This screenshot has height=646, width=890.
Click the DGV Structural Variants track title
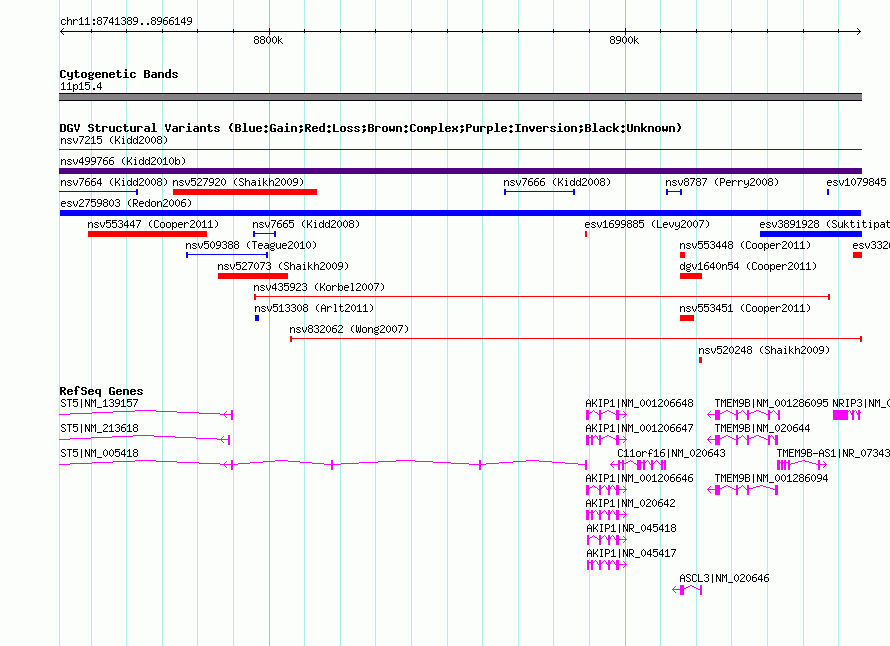[371, 128]
